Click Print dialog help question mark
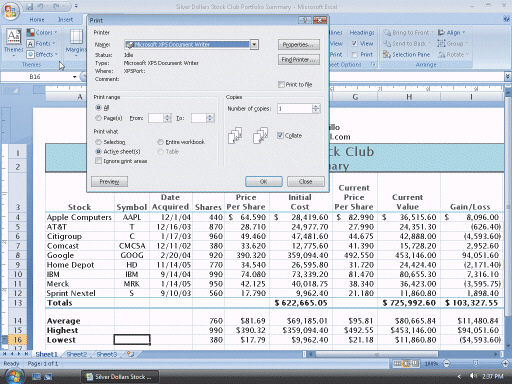This screenshot has height=384, width=512. 304,20
